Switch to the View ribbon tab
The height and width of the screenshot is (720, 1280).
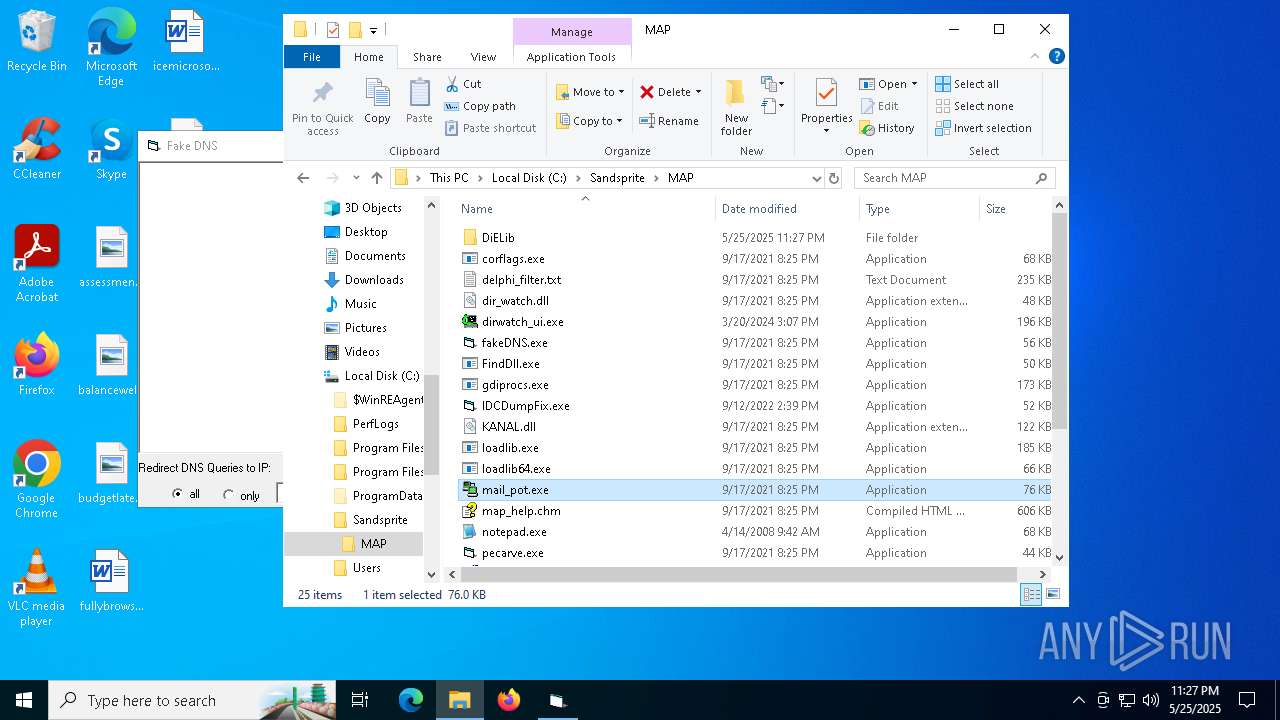(x=483, y=57)
